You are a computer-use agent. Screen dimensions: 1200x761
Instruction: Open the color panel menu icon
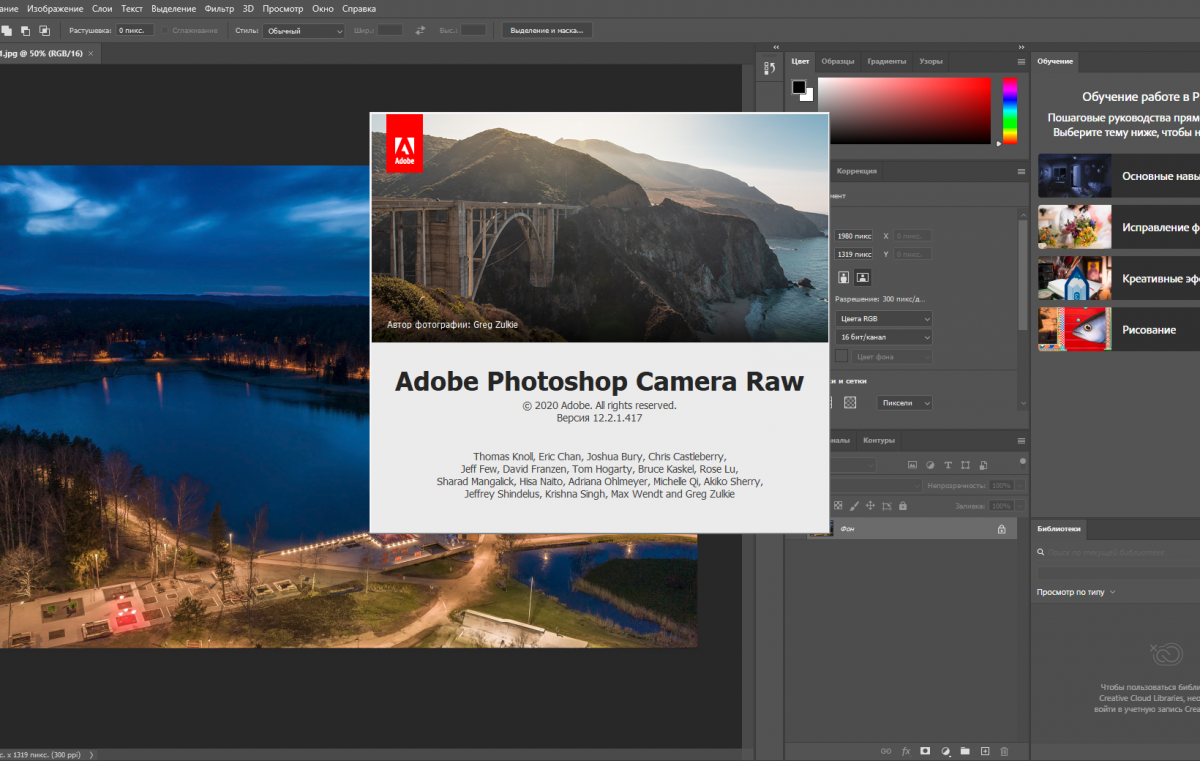1021,61
